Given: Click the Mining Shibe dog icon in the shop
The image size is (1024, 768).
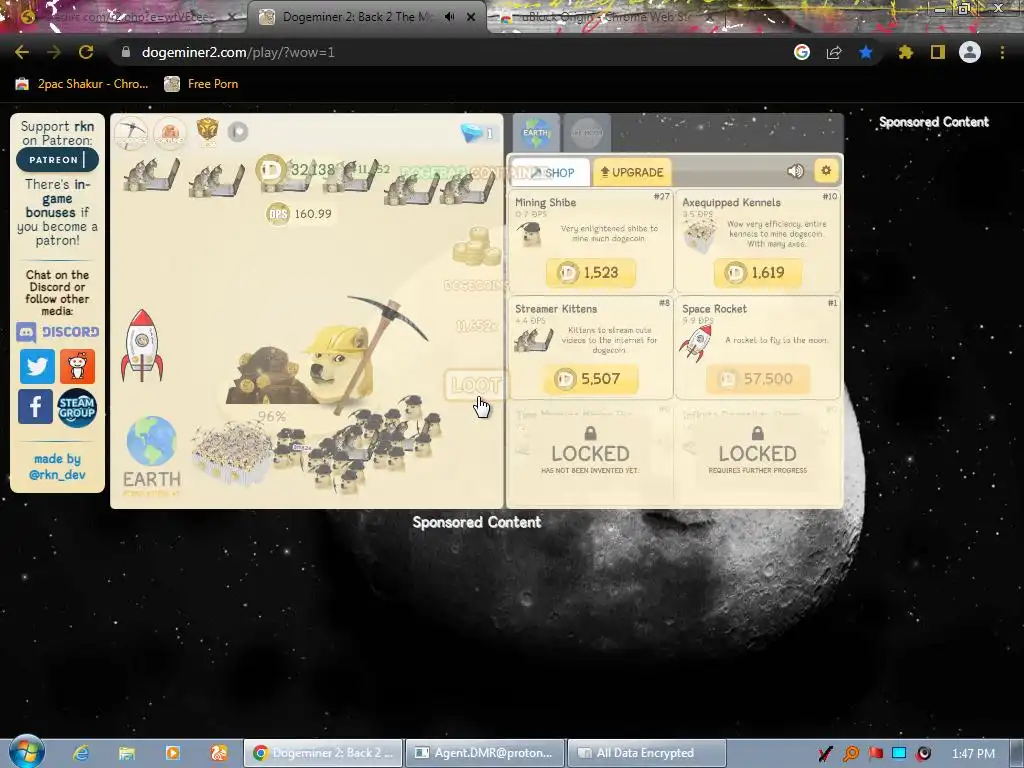Looking at the screenshot, I should point(530,235).
